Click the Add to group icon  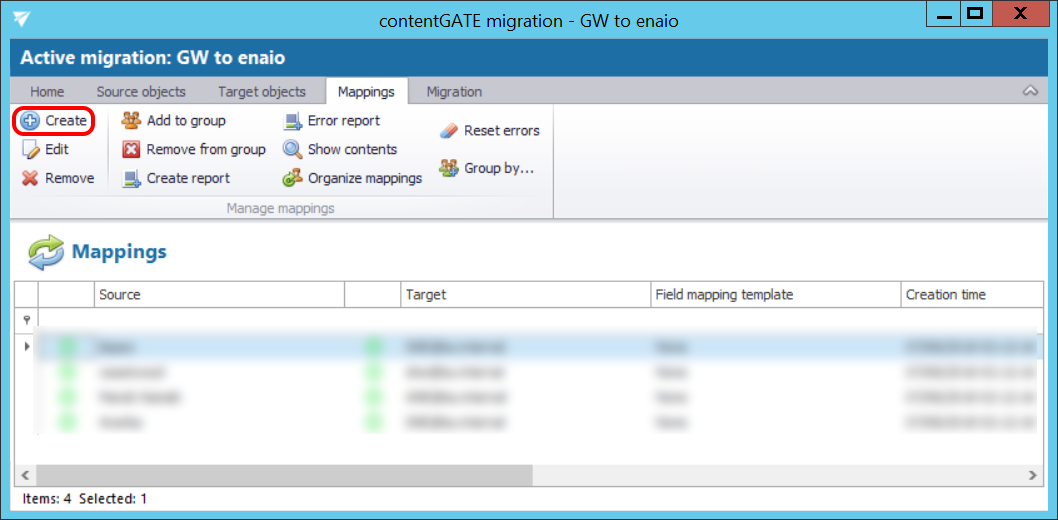click(x=131, y=121)
